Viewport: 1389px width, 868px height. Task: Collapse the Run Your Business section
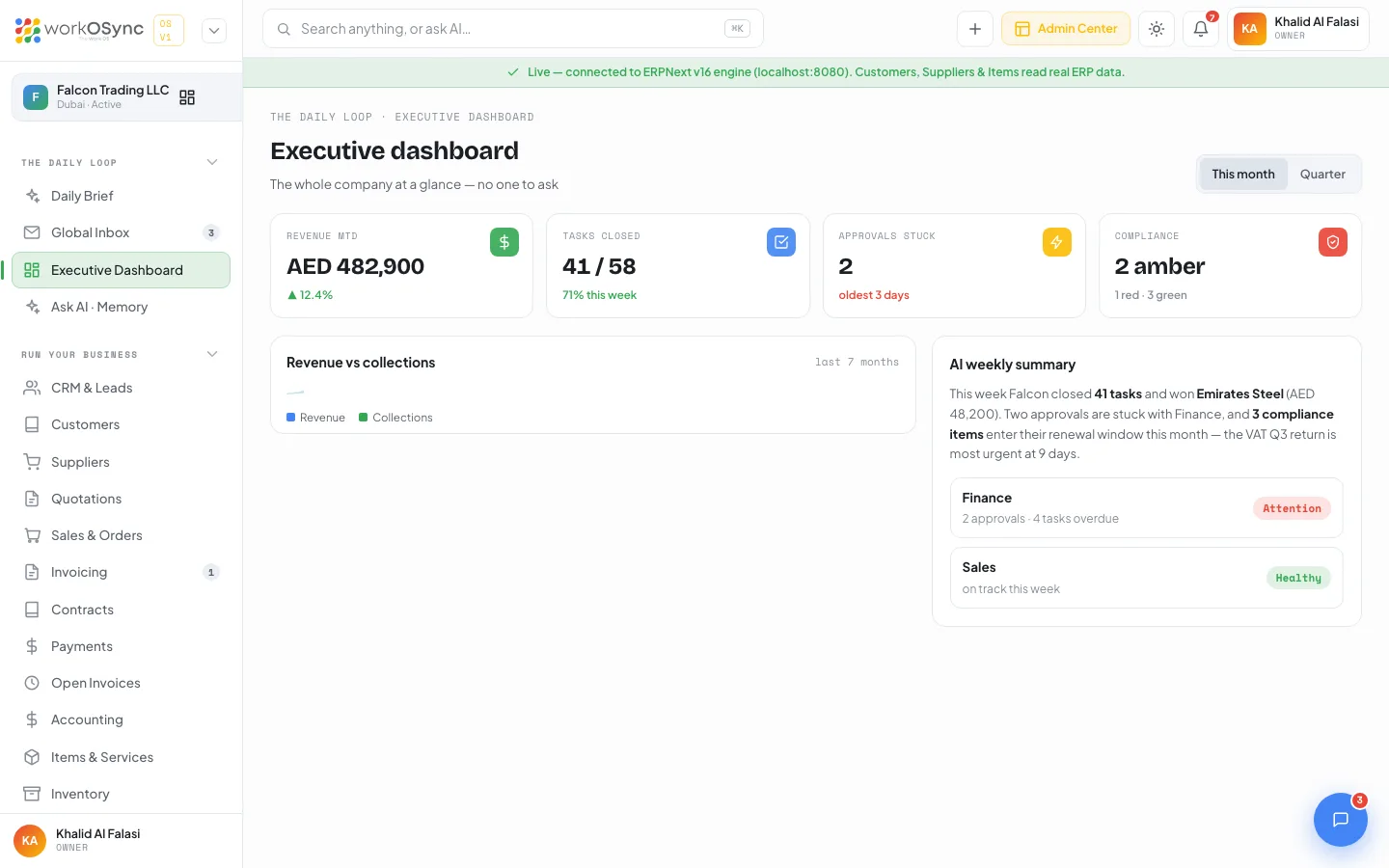(212, 354)
